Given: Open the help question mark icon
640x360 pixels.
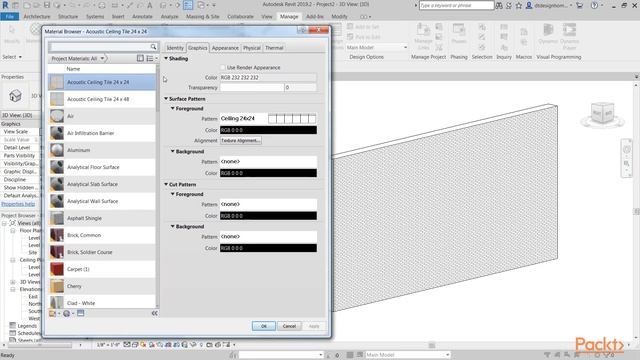Looking at the screenshot, I should 595,5.
